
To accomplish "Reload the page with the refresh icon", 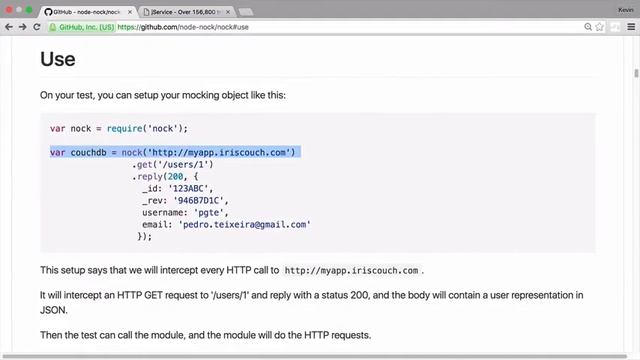I will pos(37,27).
